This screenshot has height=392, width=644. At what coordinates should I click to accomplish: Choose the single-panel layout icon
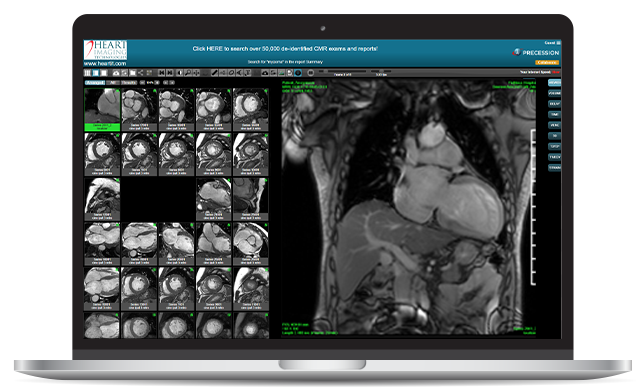pos(104,73)
